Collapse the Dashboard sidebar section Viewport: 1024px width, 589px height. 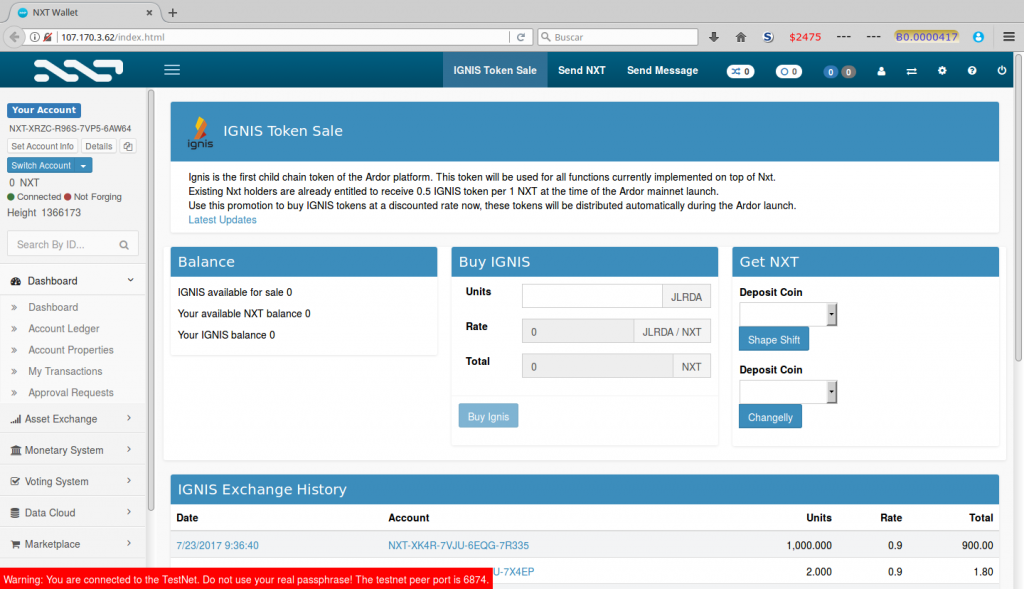pos(72,281)
